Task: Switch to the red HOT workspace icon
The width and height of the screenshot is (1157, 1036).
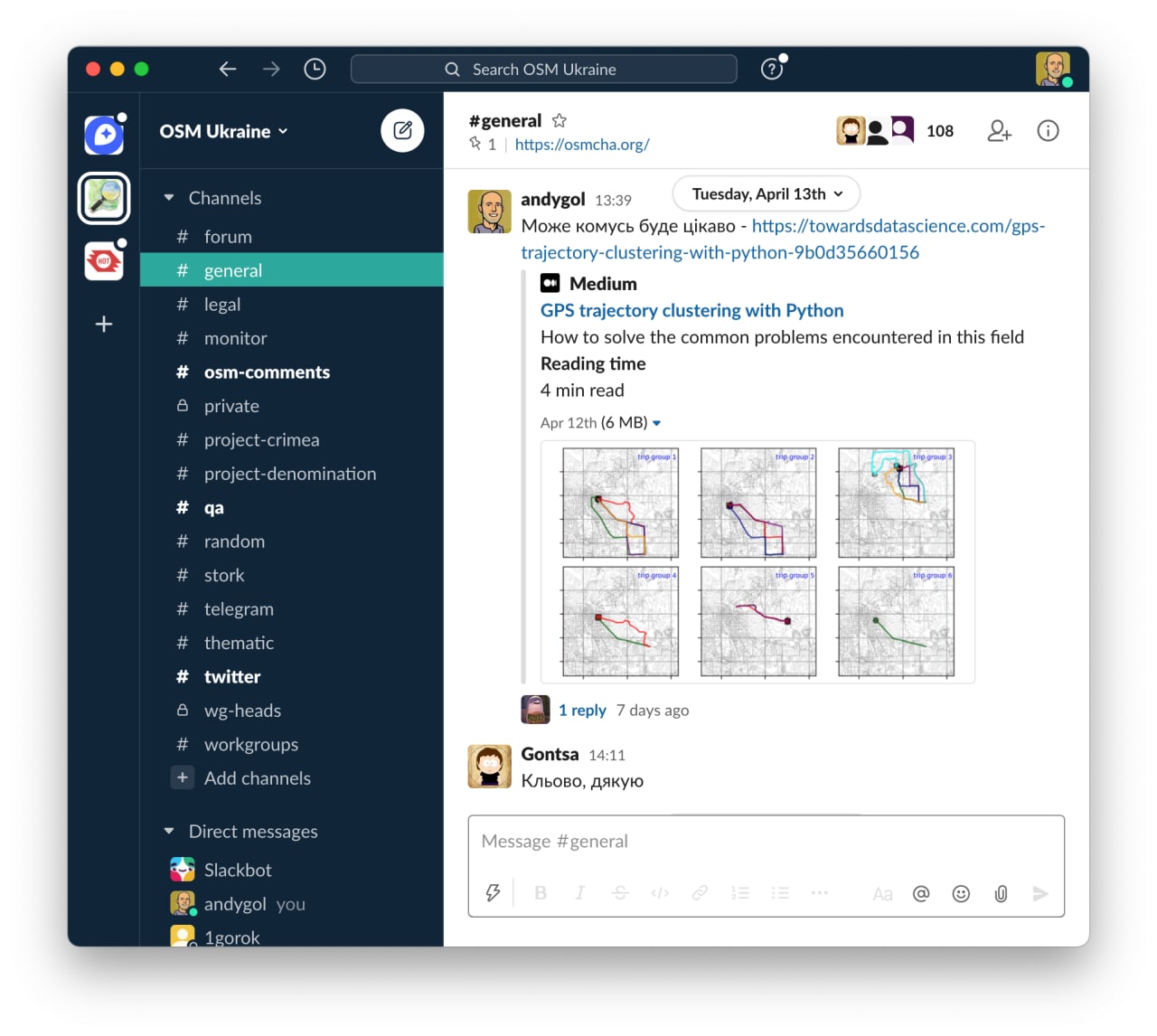Action: pyautogui.click(x=104, y=261)
